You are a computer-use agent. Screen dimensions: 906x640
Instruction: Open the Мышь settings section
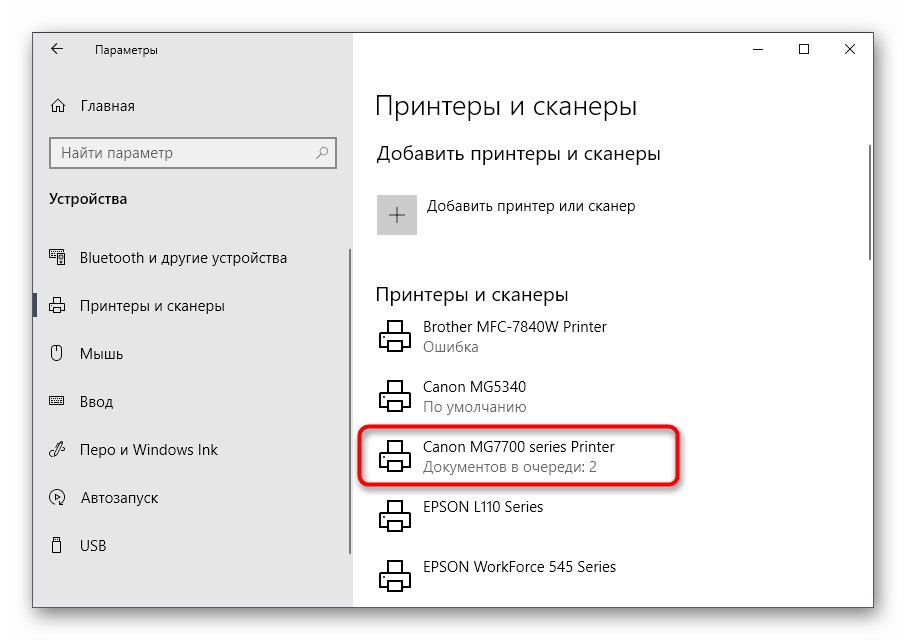[100, 353]
